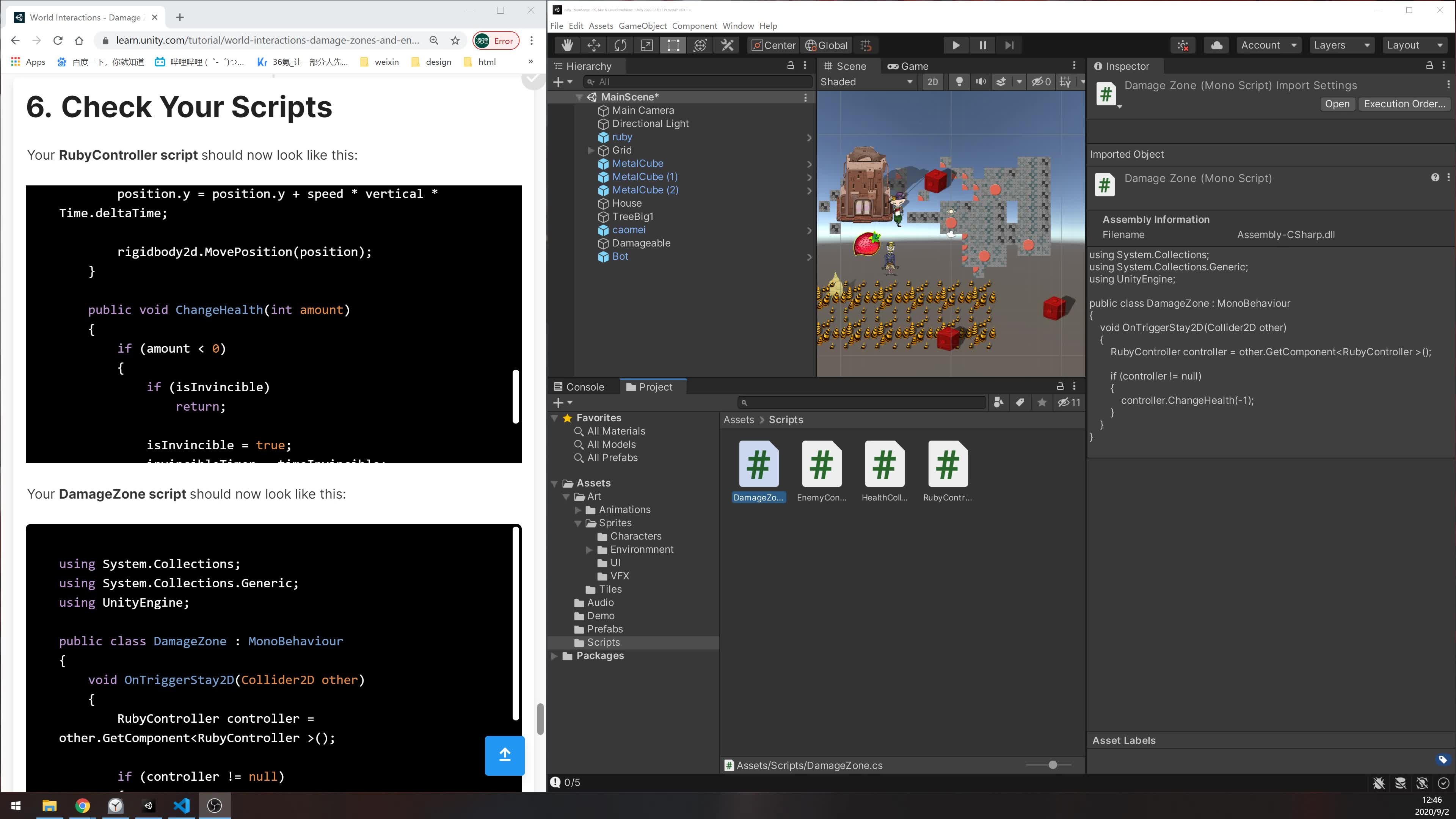Expand the Packages folder
Viewport: 1456px width, 819px height.
point(554,656)
